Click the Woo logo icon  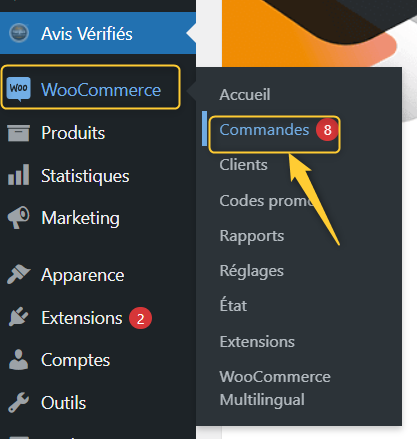19,89
